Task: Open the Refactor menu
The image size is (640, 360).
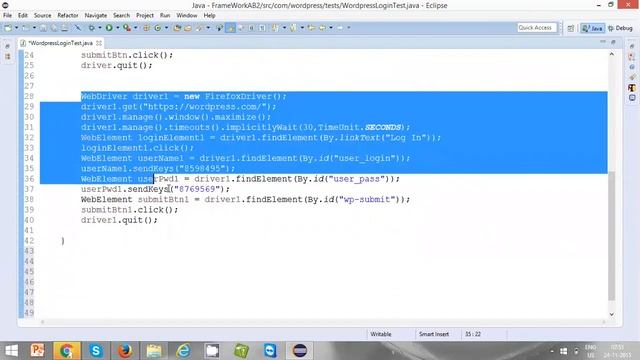Action: pyautogui.click(x=68, y=16)
